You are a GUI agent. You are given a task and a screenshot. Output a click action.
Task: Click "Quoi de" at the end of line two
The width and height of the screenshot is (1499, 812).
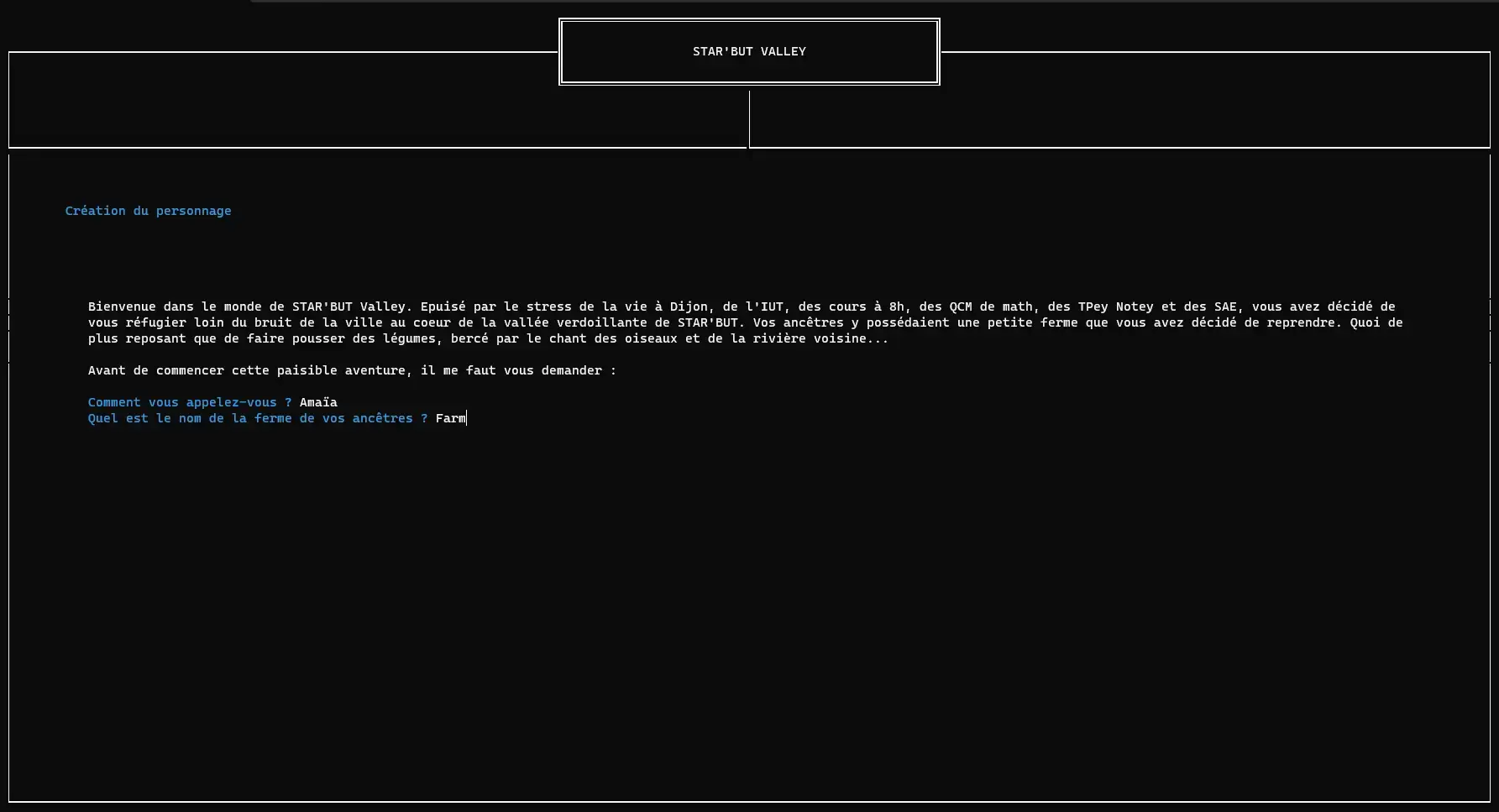click(x=1376, y=322)
